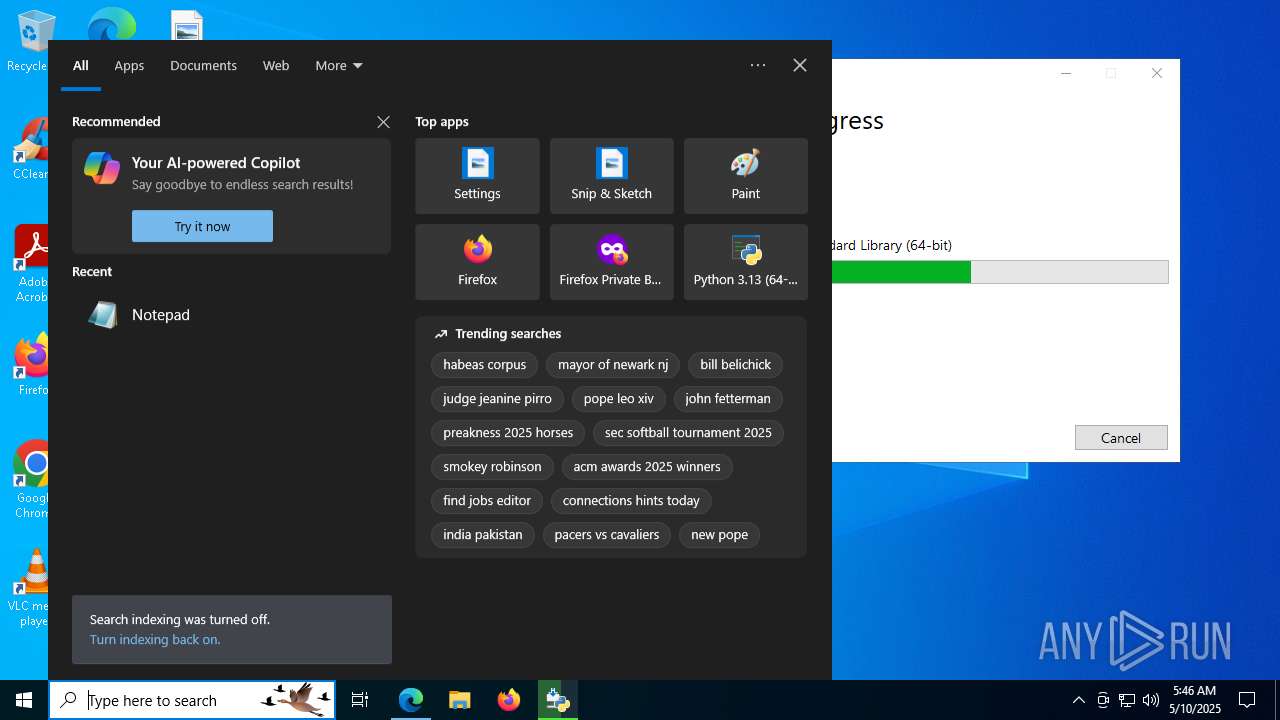Open the notification center

[1247, 700]
